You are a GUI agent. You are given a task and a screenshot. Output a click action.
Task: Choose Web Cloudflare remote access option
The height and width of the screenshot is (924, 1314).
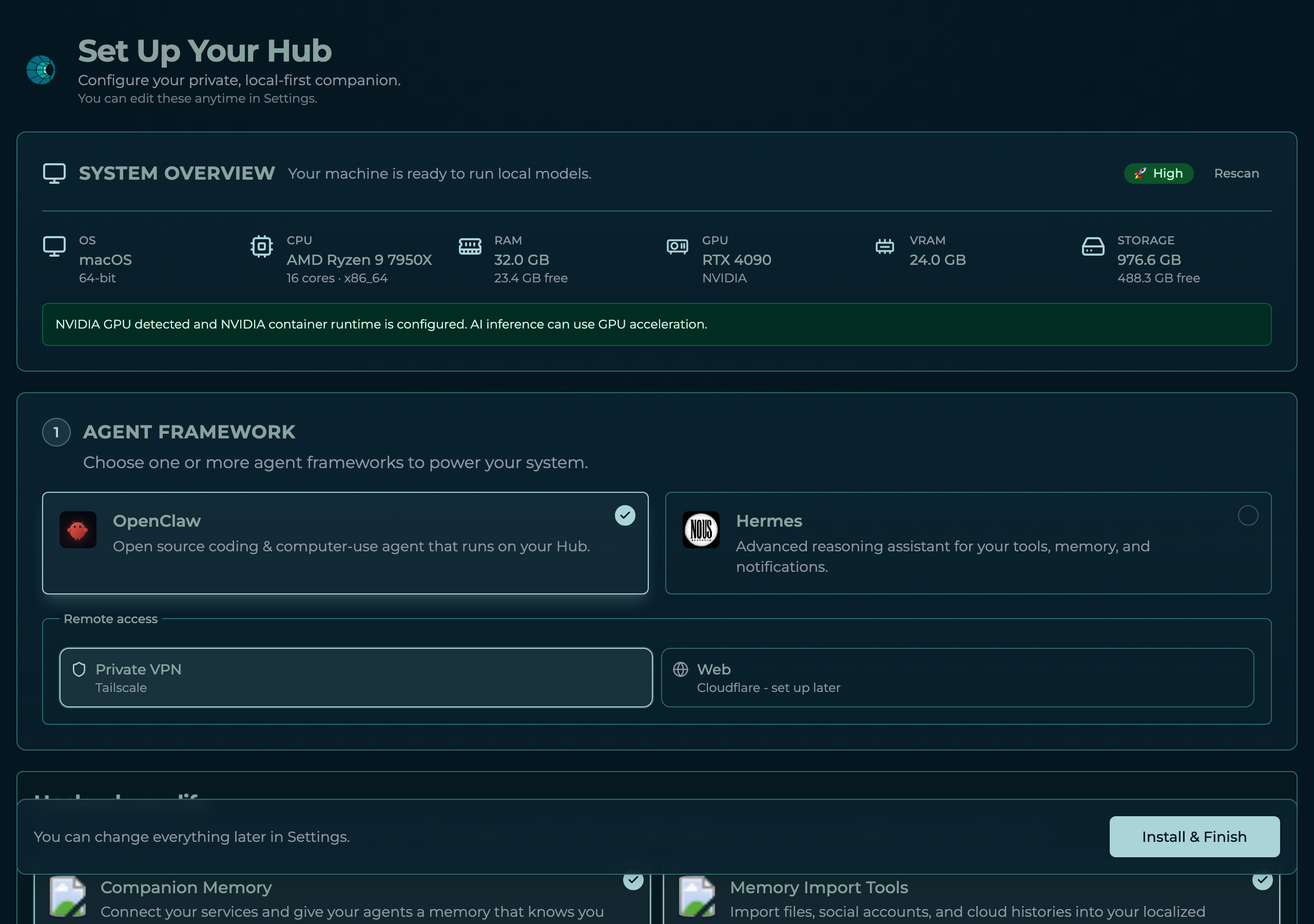(957, 678)
